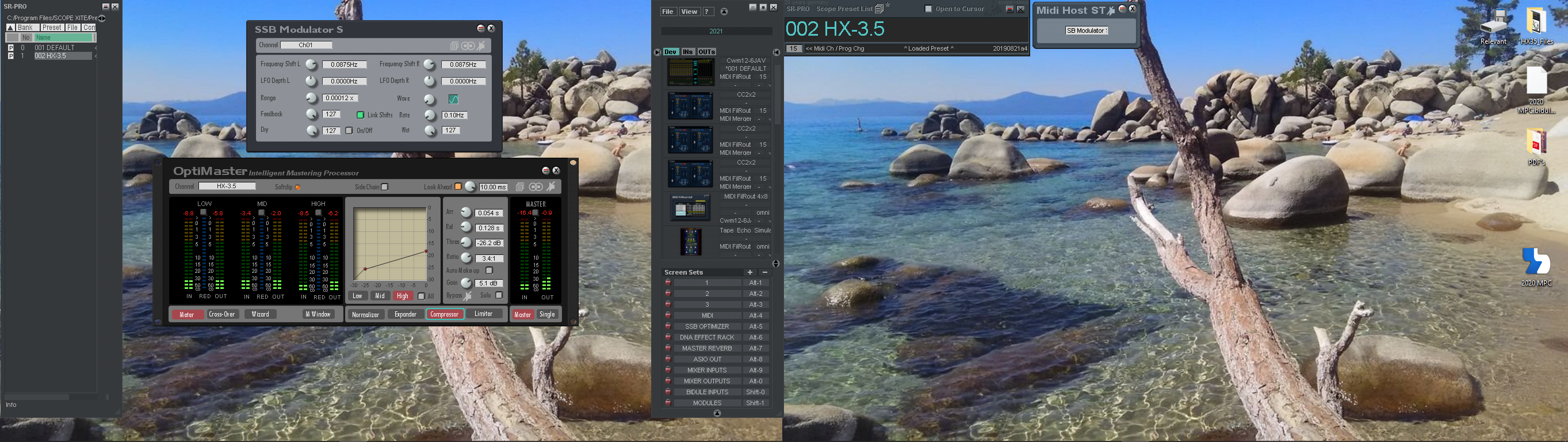Open preset list icon in OptiMaster header

click(x=520, y=187)
